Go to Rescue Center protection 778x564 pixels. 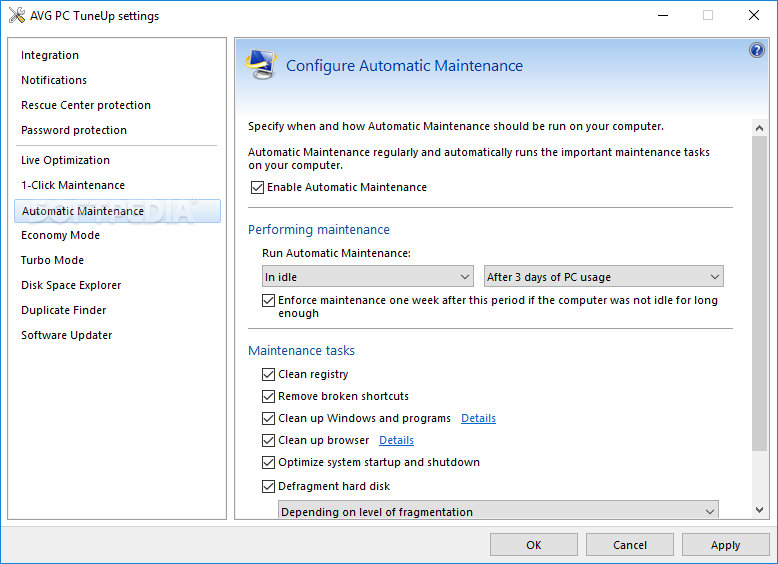pos(86,105)
